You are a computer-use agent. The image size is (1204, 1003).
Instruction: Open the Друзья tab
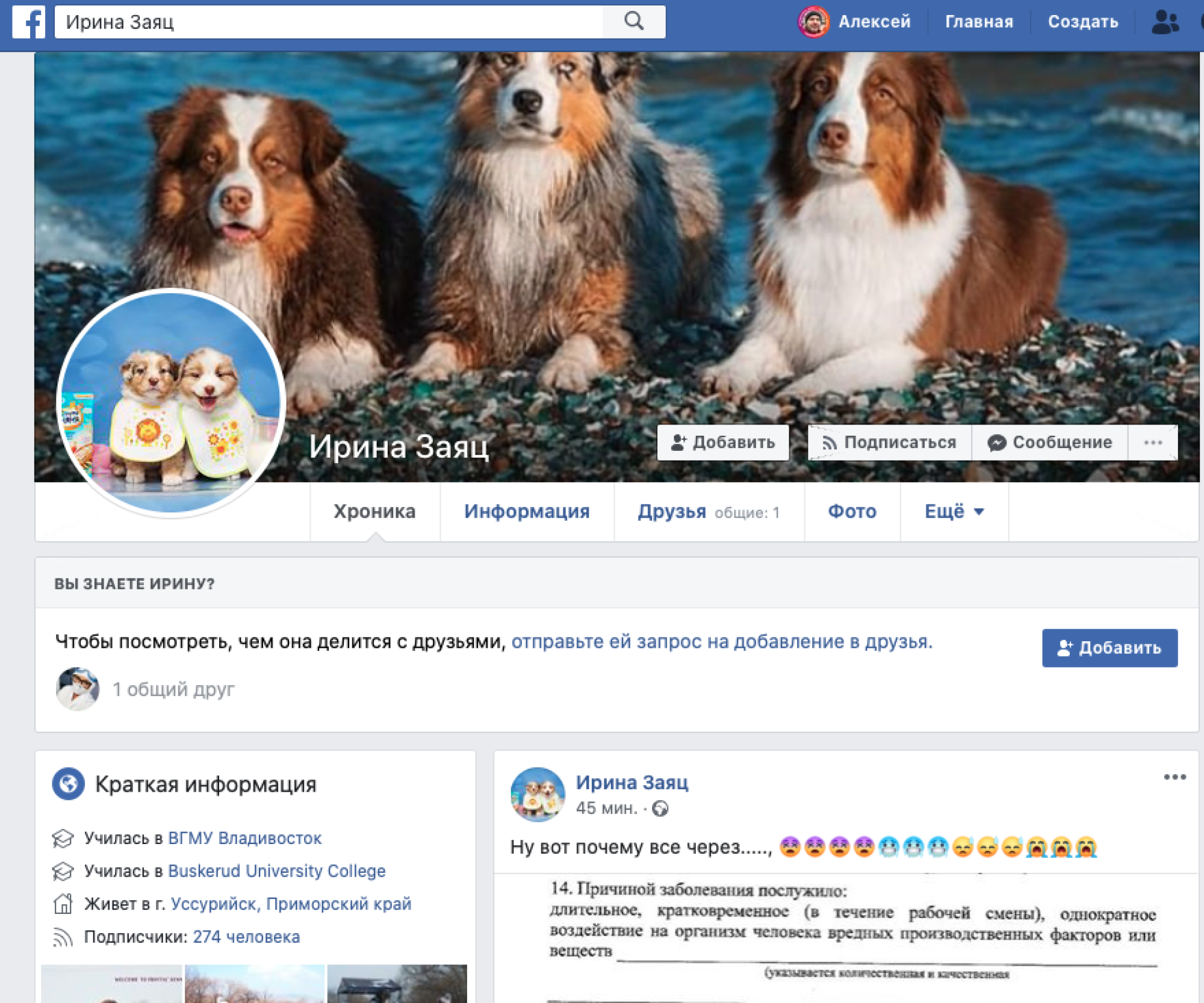coord(709,511)
